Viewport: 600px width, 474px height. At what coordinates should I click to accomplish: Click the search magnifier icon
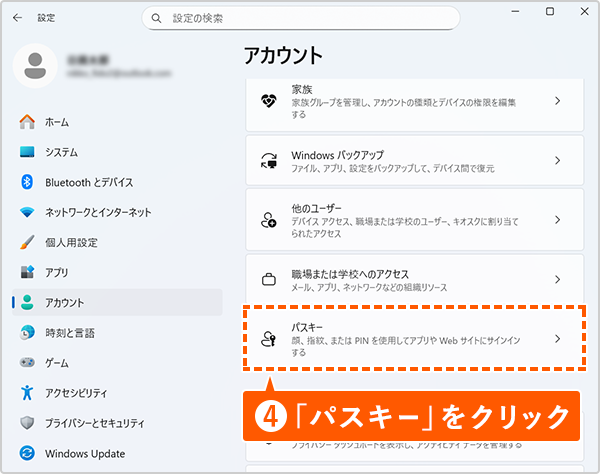pyautogui.click(x=156, y=18)
